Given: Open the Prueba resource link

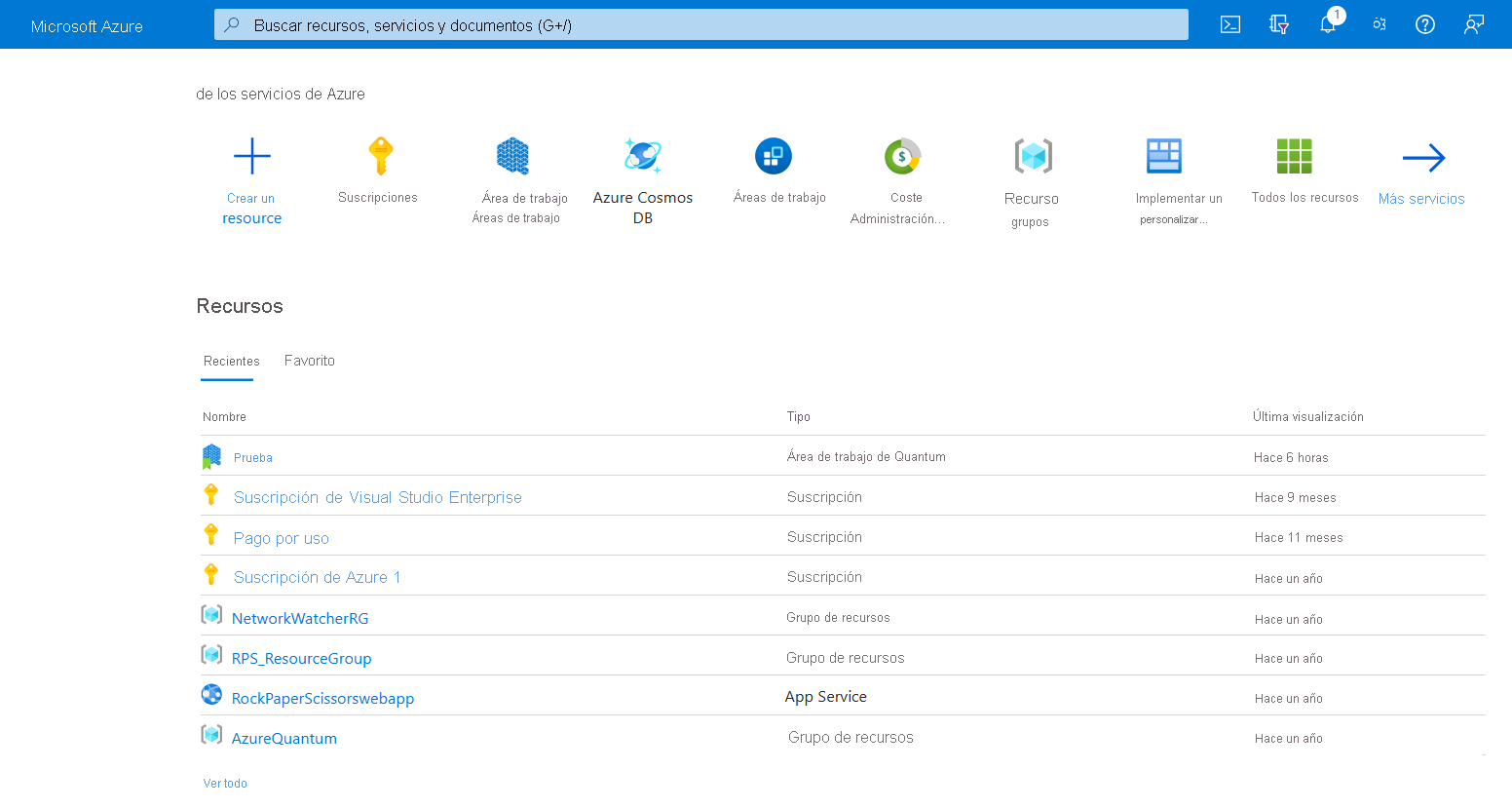Looking at the screenshot, I should click(253, 458).
